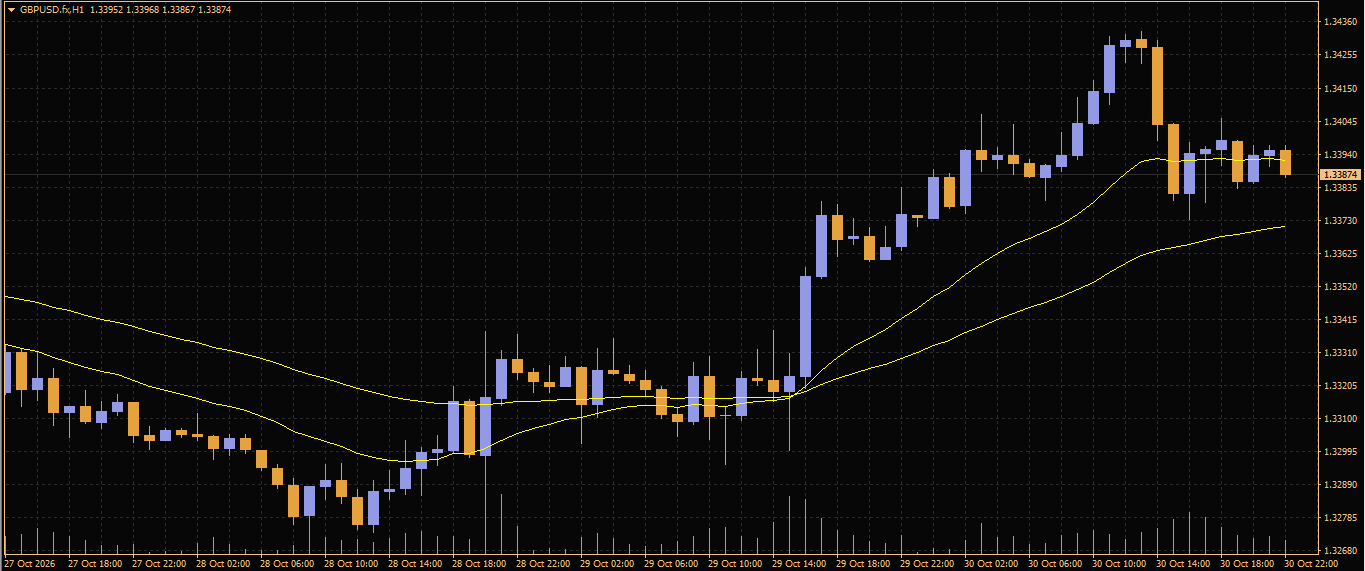Click the 29 Oct 10:00 time axis label

(x=736, y=564)
